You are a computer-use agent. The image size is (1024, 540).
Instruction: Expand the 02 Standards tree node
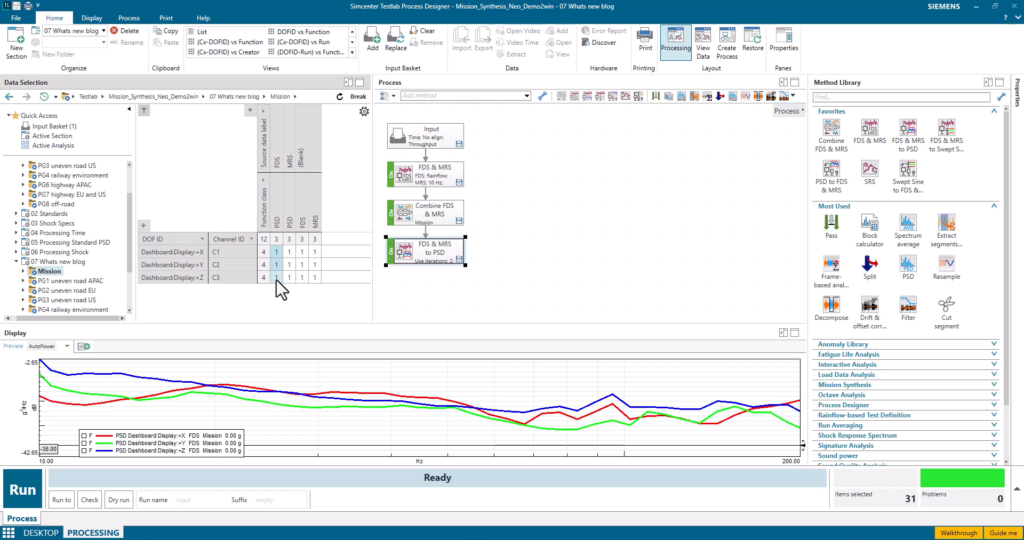[17, 213]
